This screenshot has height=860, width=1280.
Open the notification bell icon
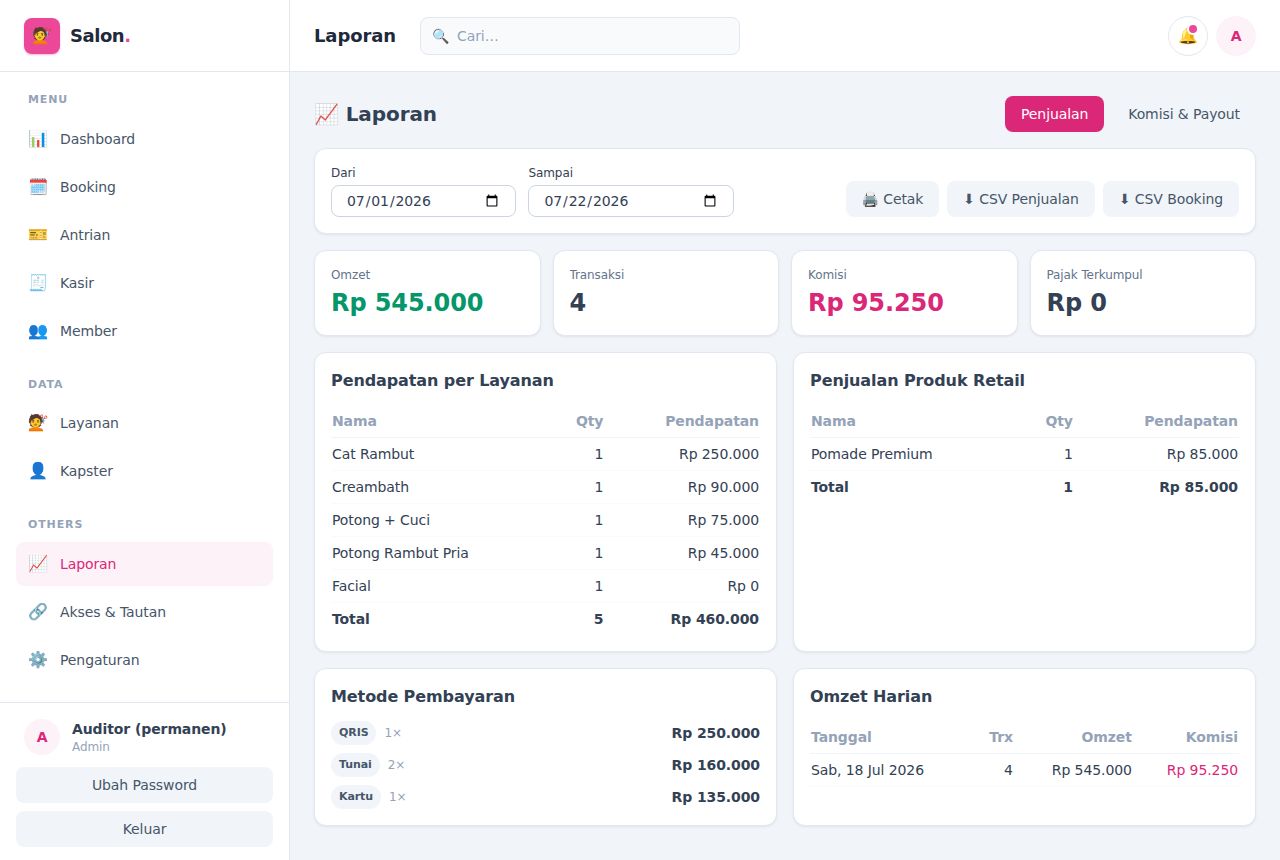pos(1188,36)
